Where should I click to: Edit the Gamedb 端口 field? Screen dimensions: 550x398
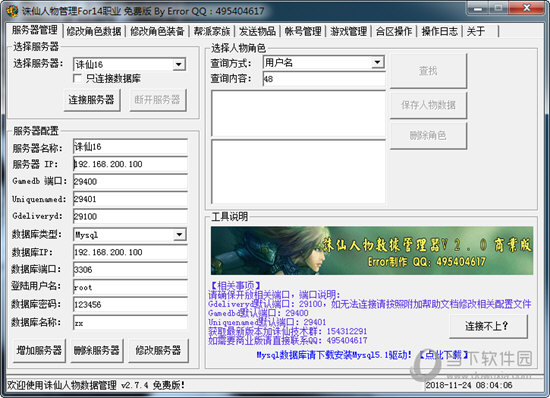[x=130, y=182]
